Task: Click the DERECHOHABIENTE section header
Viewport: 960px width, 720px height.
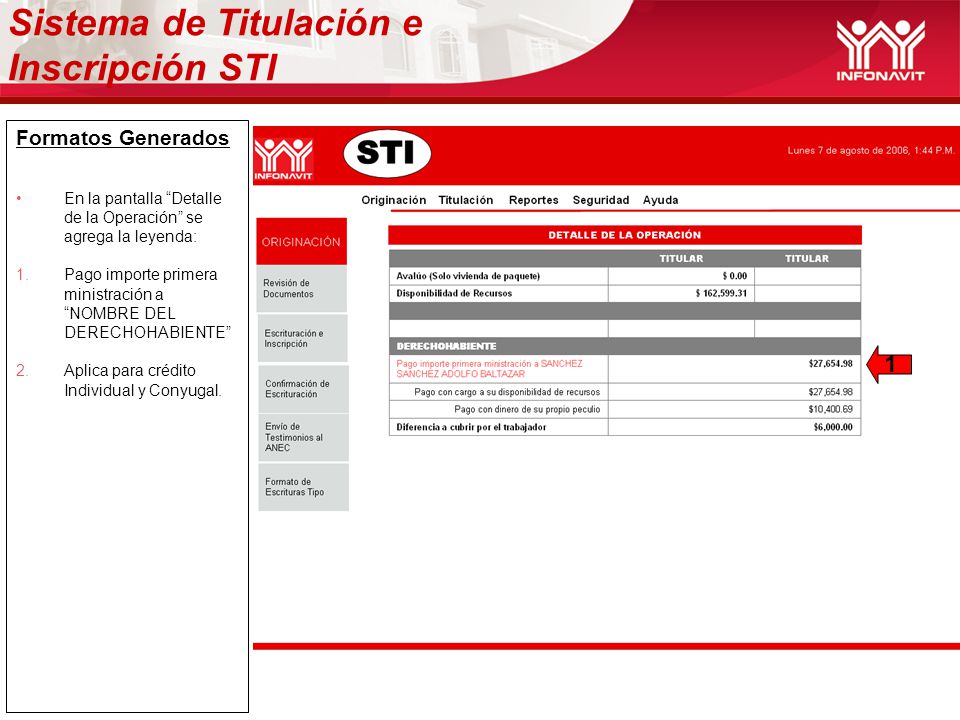Action: pyautogui.click(x=624, y=346)
